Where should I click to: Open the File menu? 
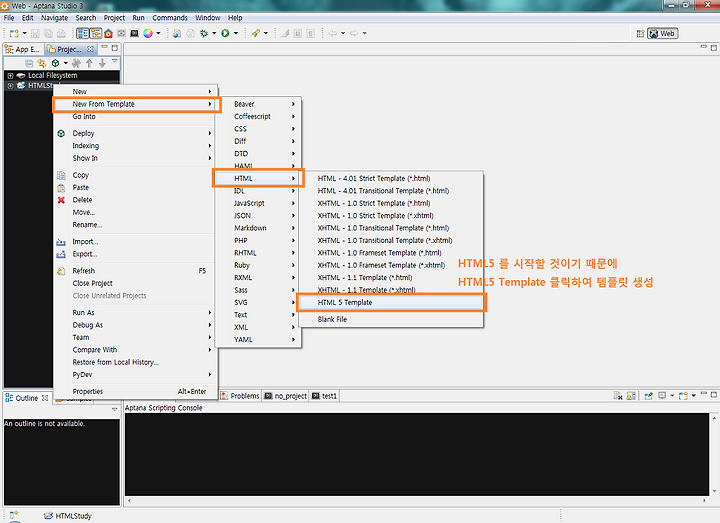(x=9, y=18)
